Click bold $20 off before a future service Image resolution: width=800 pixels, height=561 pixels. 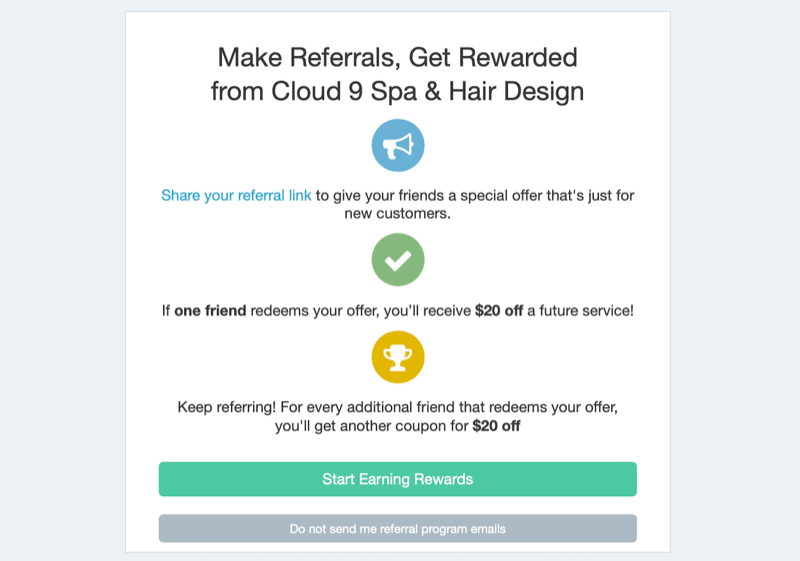(x=499, y=311)
